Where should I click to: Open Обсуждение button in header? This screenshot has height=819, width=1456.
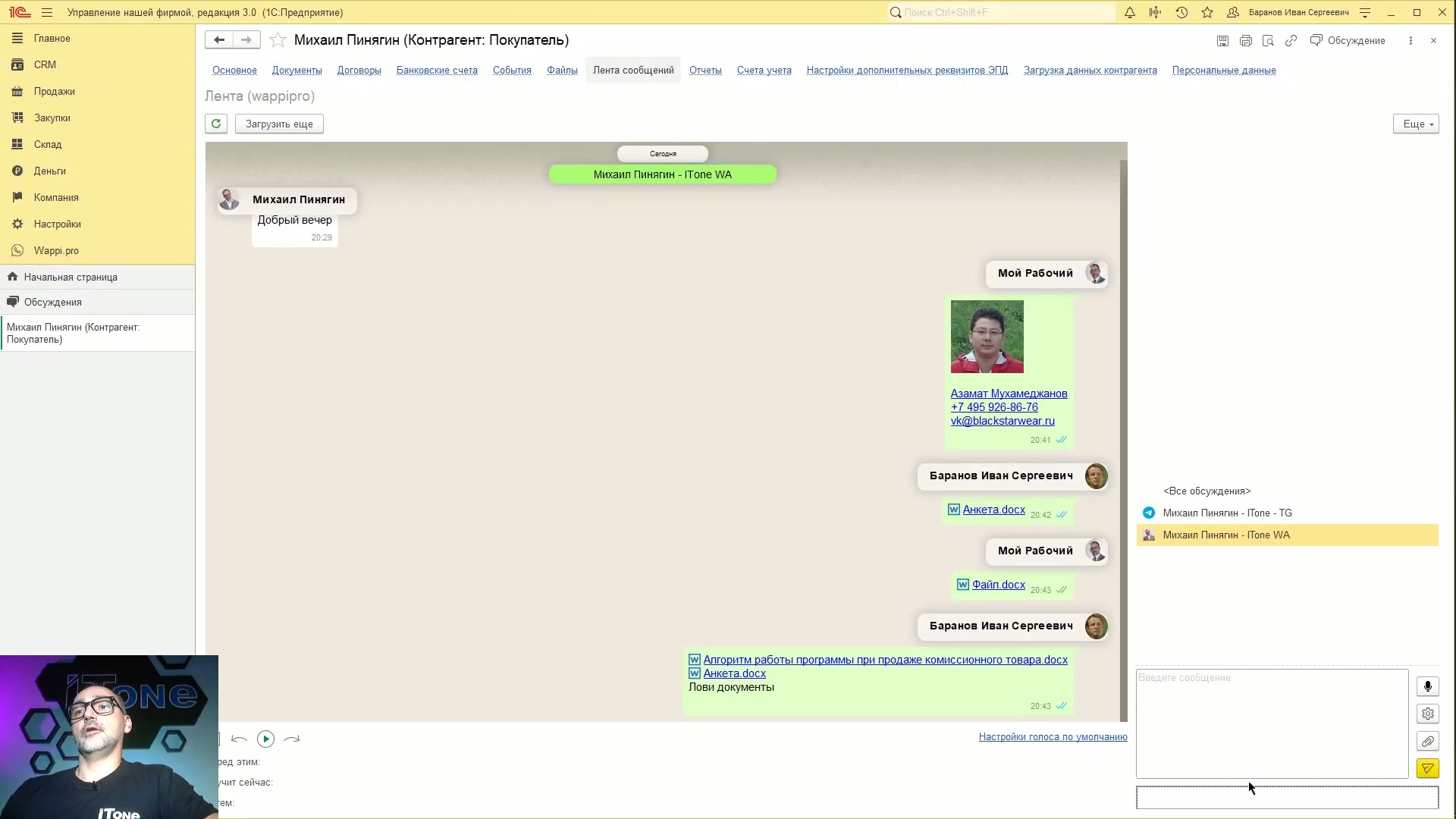1348,41
